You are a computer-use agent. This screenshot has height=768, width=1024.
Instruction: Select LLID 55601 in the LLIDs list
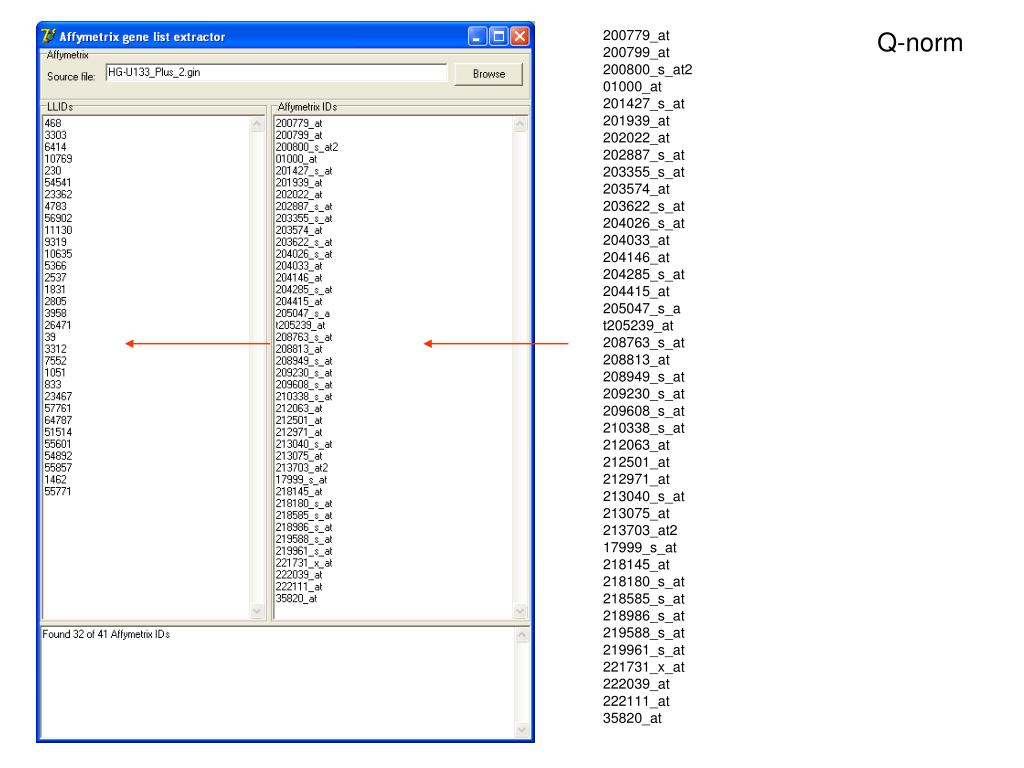58,444
